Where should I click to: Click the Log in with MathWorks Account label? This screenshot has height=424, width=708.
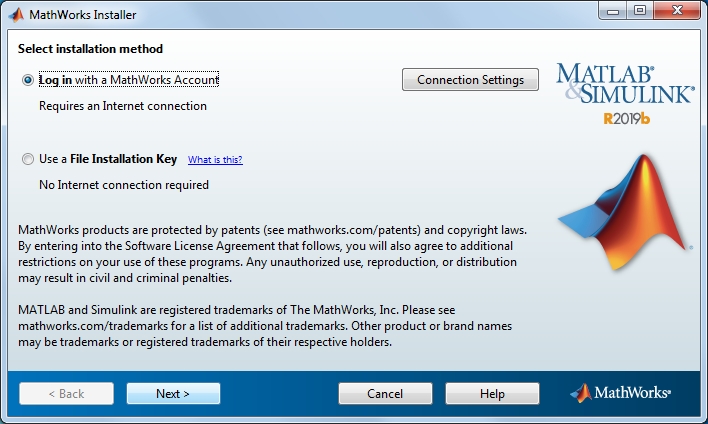click(x=129, y=80)
